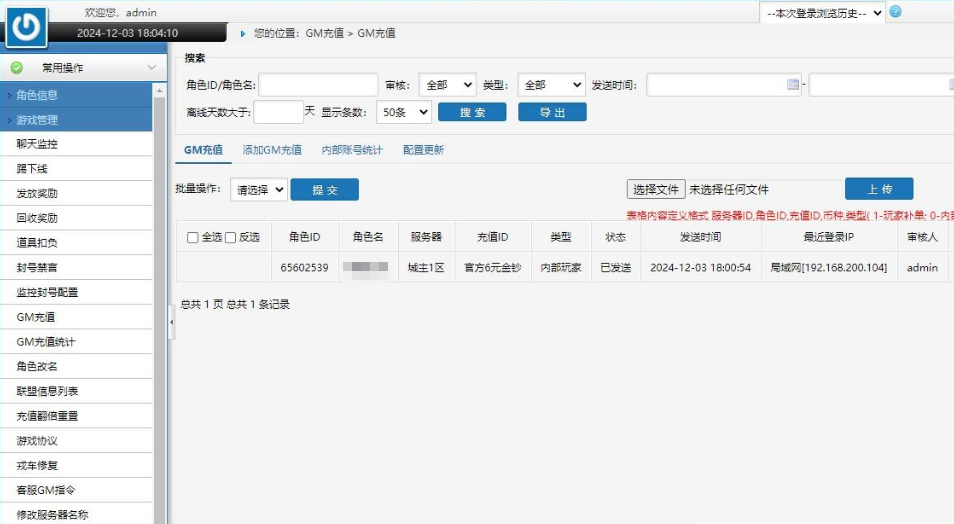954x524 pixels.
Task: Open the 本次登录浏览历史 dropdown
Action: pos(823,13)
